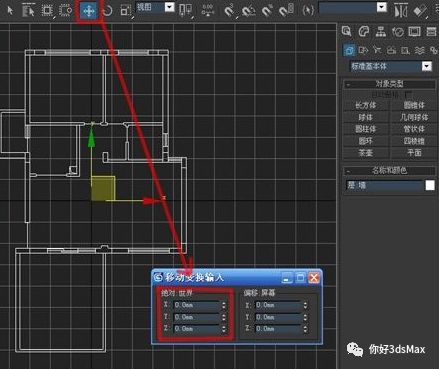Image resolution: width=439 pixels, height=369 pixels.
Task: Click the absolute world X value field
Action: (x=197, y=305)
